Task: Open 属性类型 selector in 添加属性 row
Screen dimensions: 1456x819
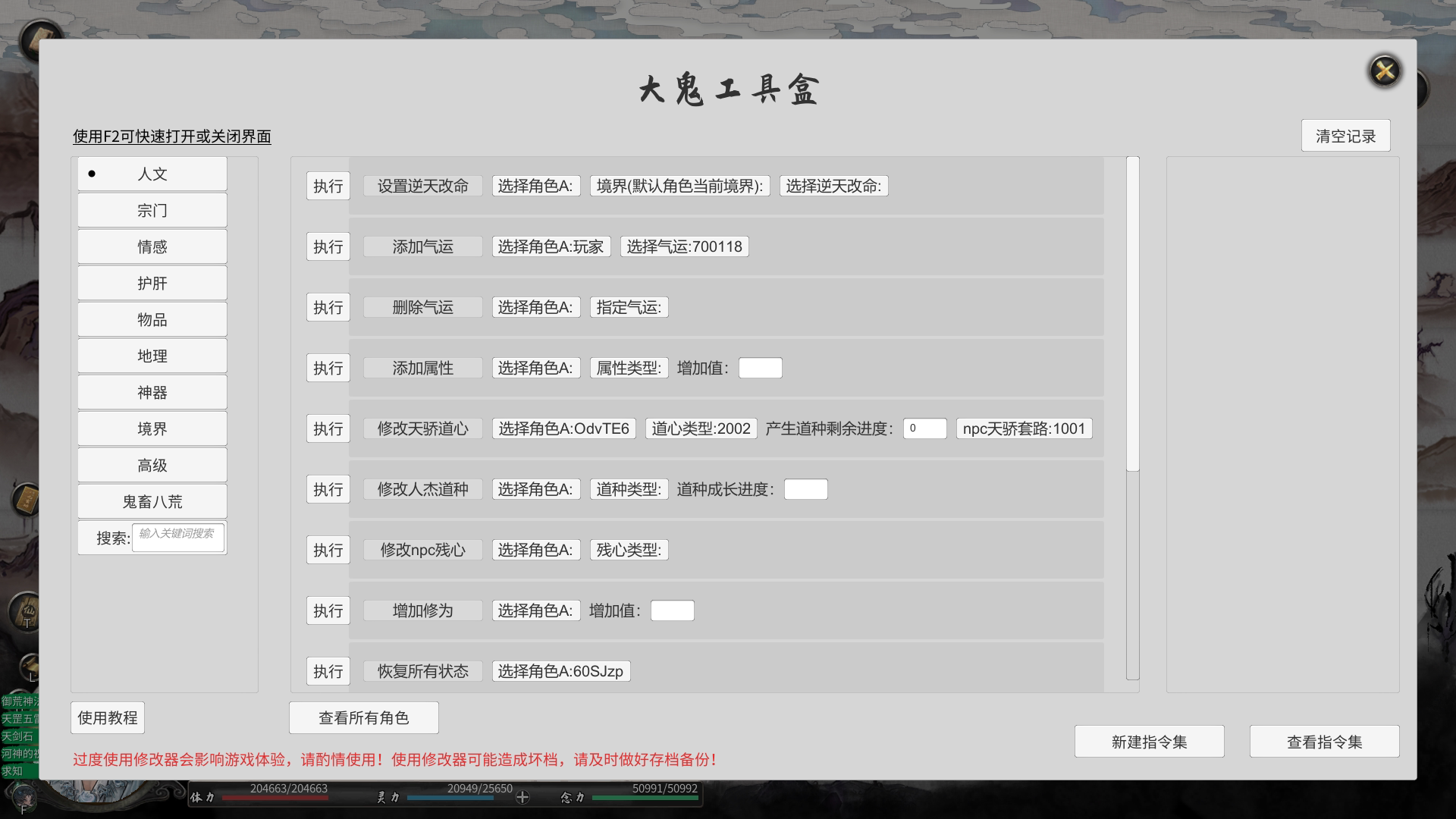Action: pyautogui.click(x=629, y=368)
